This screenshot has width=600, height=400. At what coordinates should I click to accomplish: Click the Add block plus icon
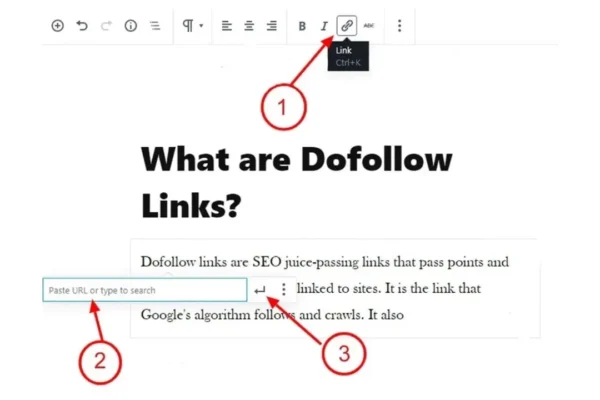pos(57,26)
